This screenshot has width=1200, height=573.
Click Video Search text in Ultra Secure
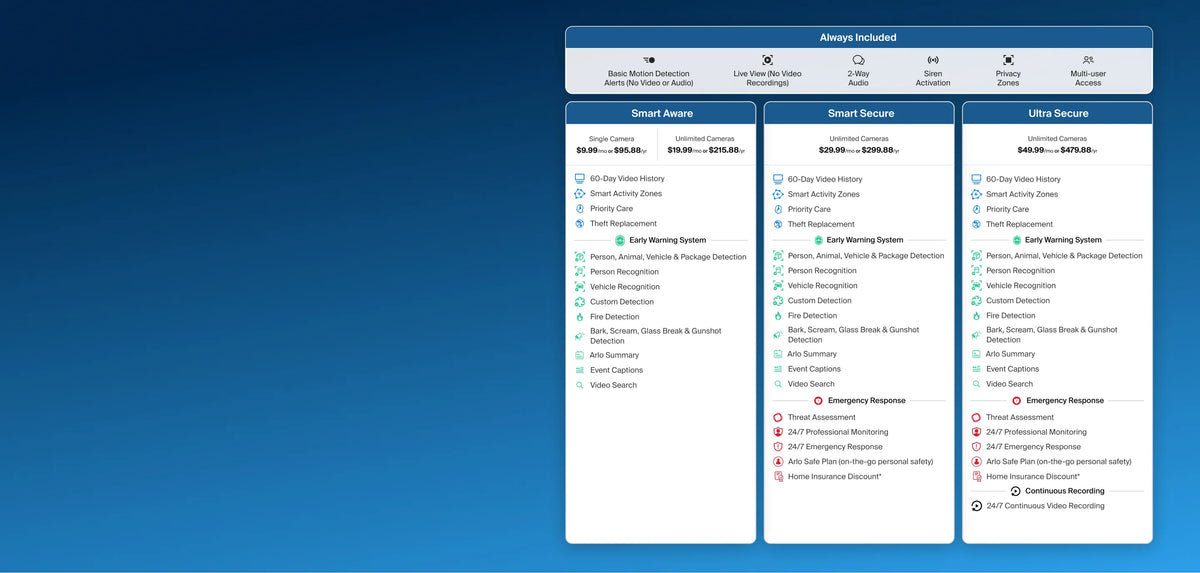pos(1009,384)
